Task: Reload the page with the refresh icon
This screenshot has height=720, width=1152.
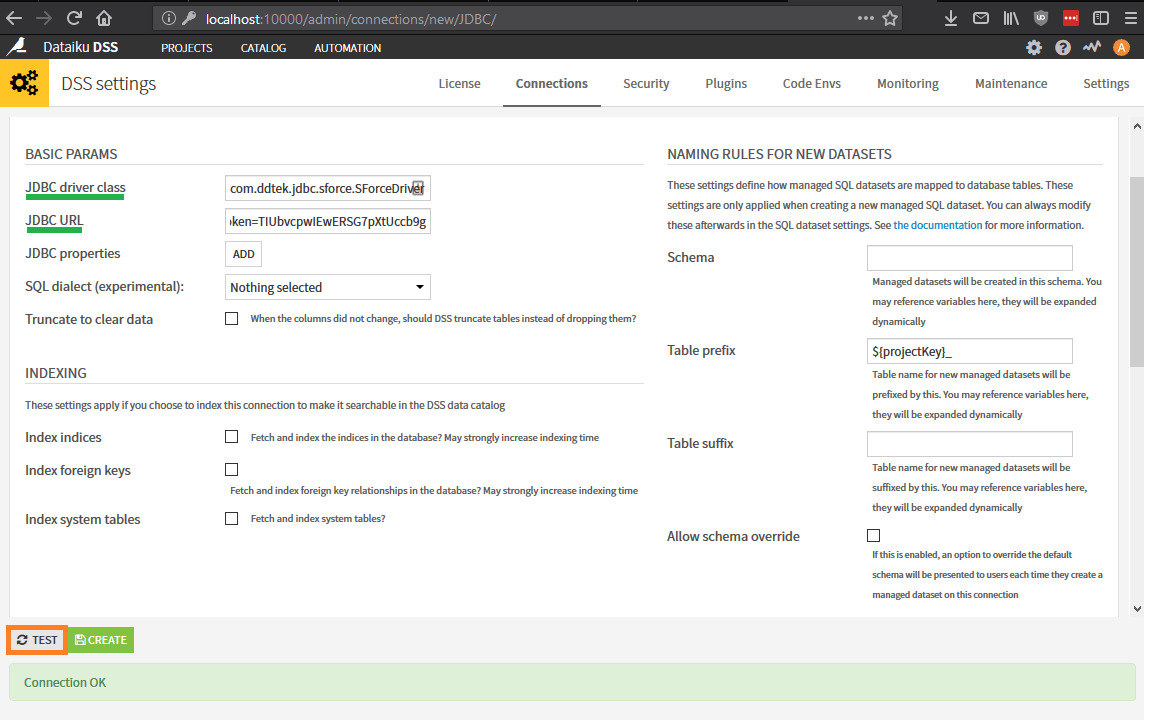Action: coord(75,17)
